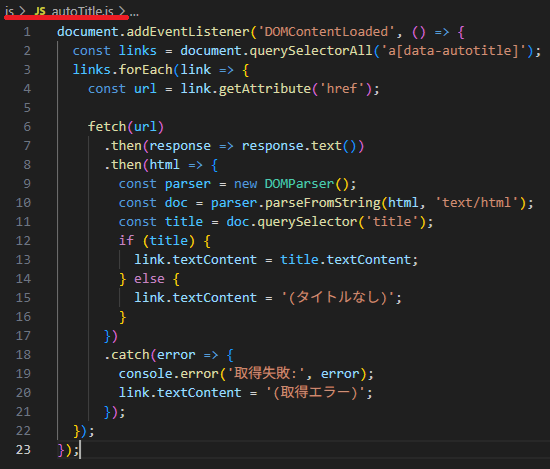Place cursor on 'DOMContentLoaded' string
This screenshot has height=469, width=550.
click(x=326, y=32)
